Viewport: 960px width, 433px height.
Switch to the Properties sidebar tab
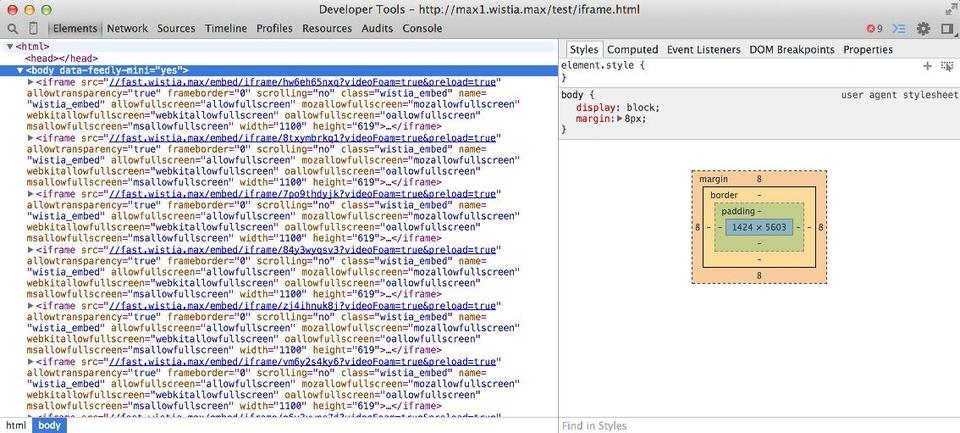click(868, 50)
